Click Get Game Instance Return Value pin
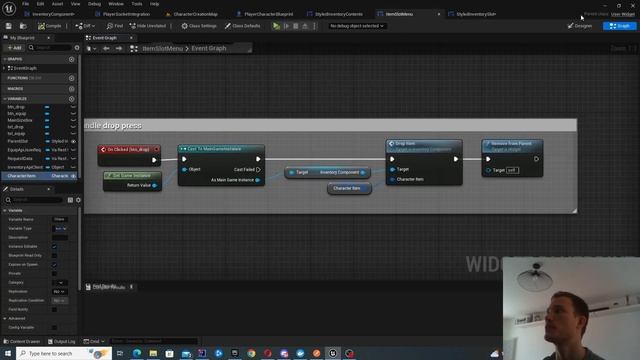640x360 pixels. pos(154,185)
